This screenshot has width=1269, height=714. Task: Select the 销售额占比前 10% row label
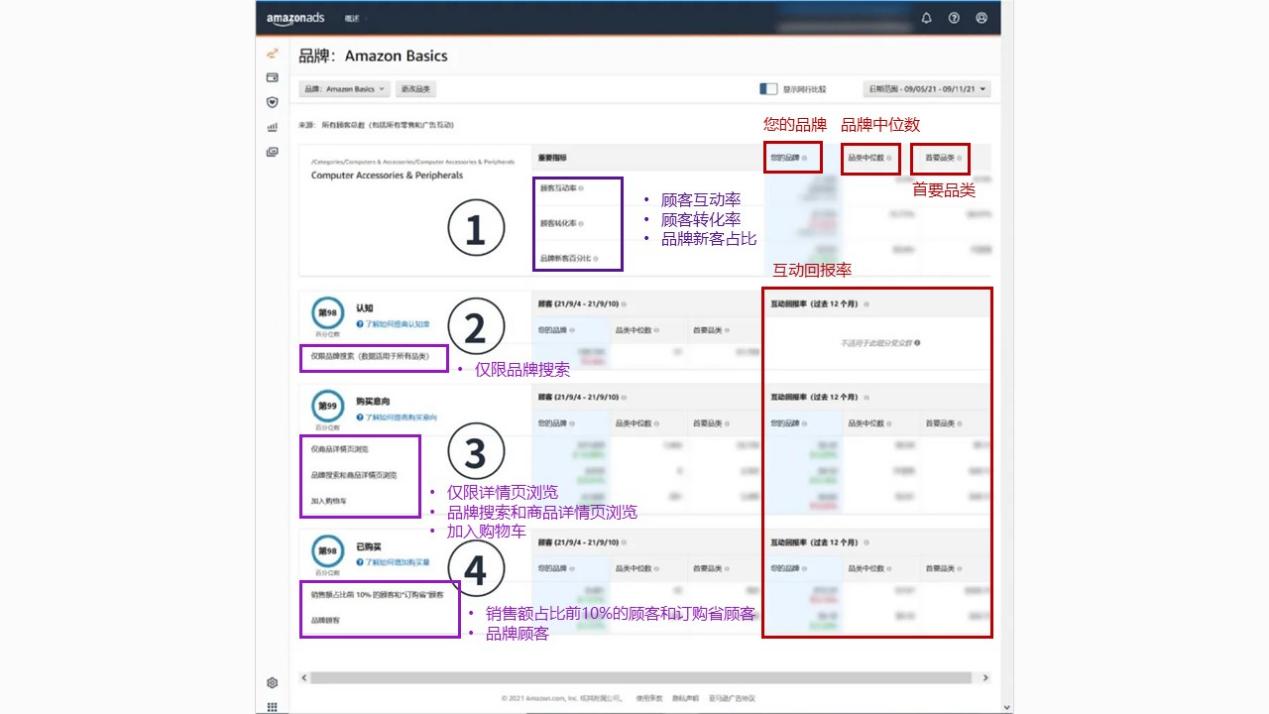377,594
